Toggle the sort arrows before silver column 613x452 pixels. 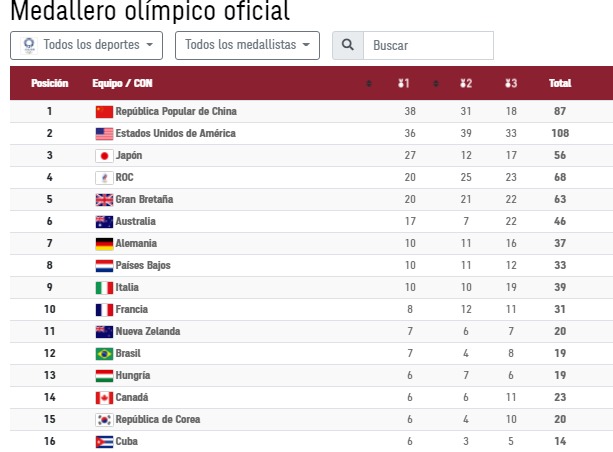click(x=436, y=84)
